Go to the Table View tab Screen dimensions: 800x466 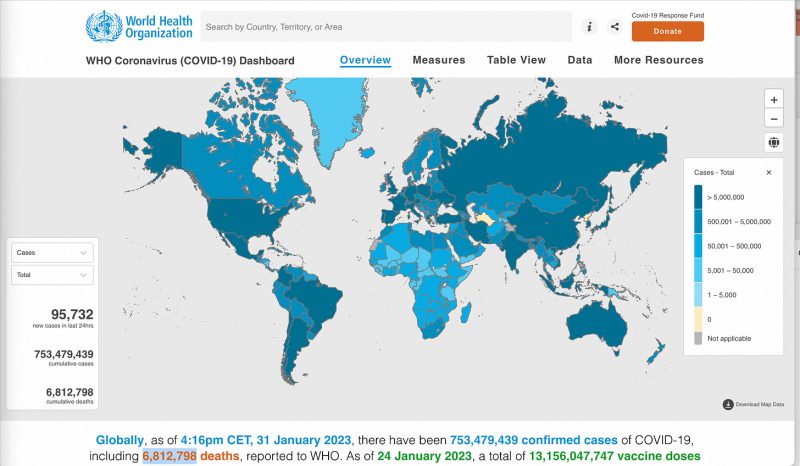point(516,60)
